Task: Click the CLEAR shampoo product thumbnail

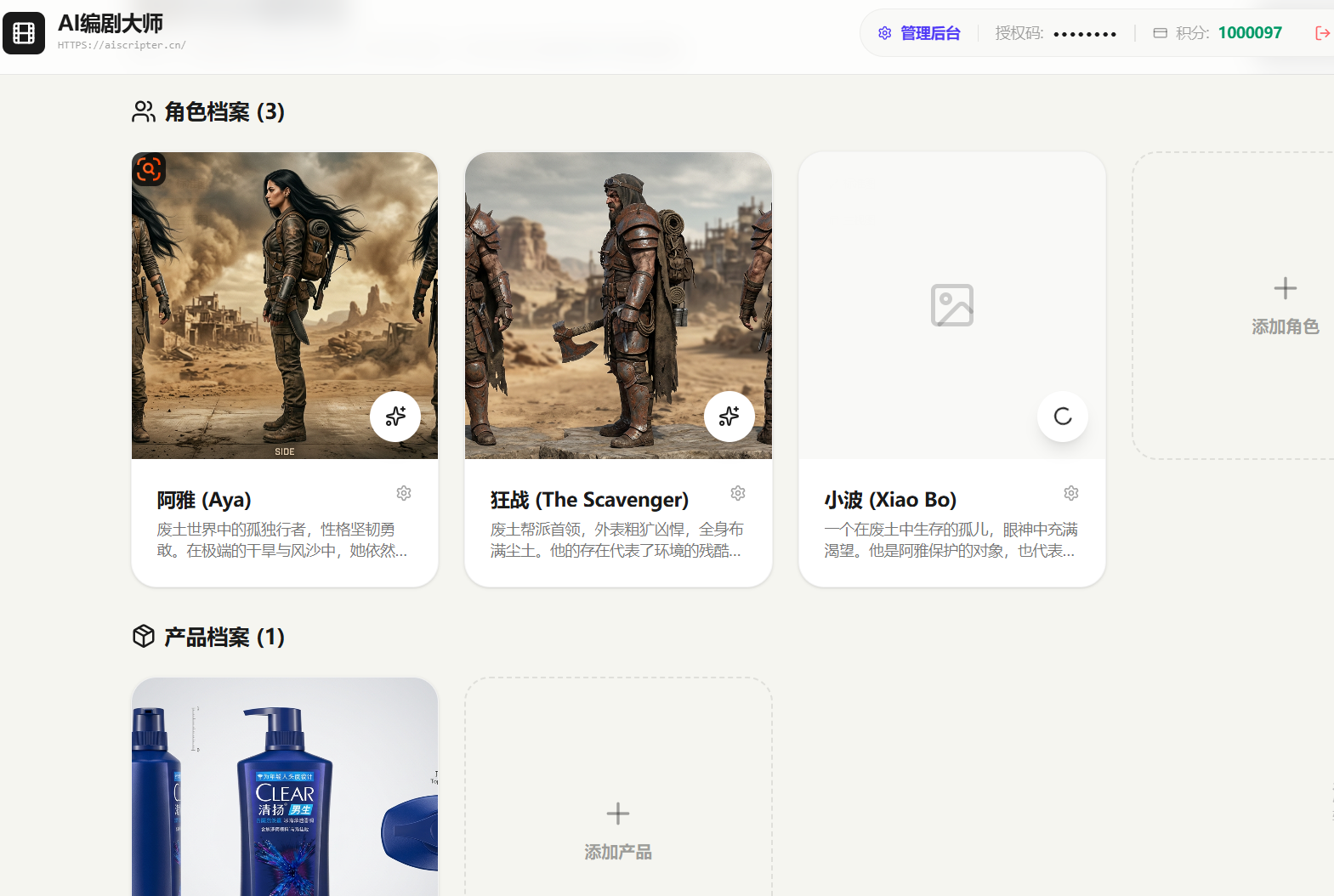Action: (x=284, y=791)
